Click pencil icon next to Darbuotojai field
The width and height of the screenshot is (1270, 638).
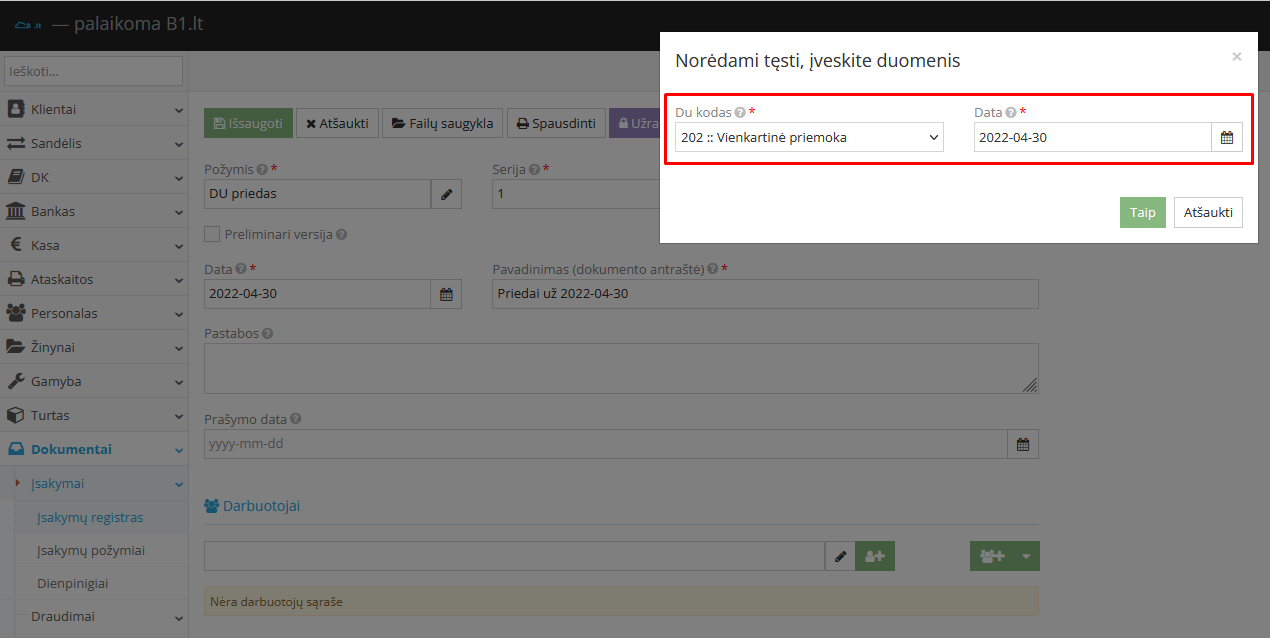840,556
